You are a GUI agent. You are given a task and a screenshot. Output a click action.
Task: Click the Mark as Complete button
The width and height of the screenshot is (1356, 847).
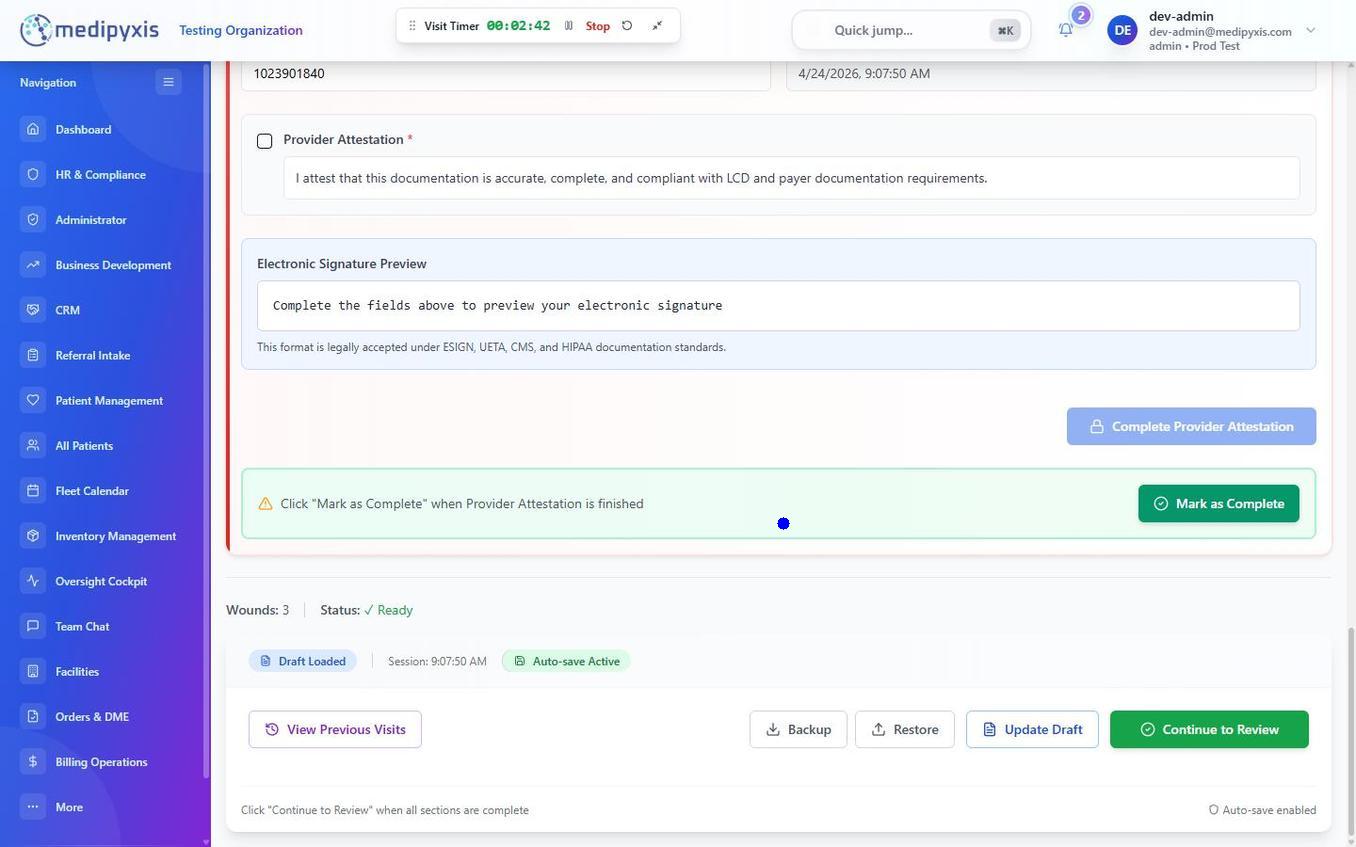pos(1219,504)
